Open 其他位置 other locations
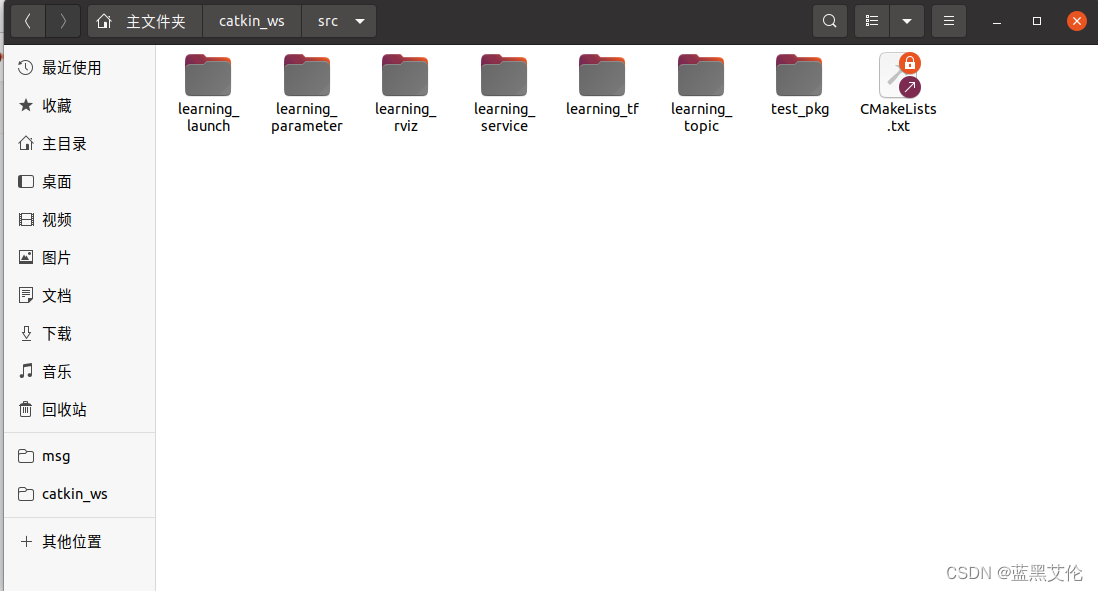This screenshot has width=1098, height=591. [x=80, y=541]
